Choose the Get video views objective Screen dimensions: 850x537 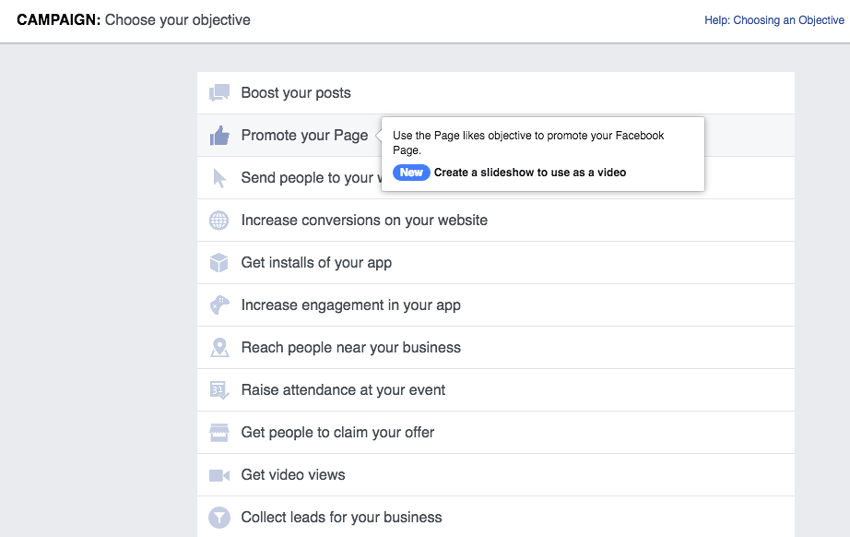click(x=496, y=475)
